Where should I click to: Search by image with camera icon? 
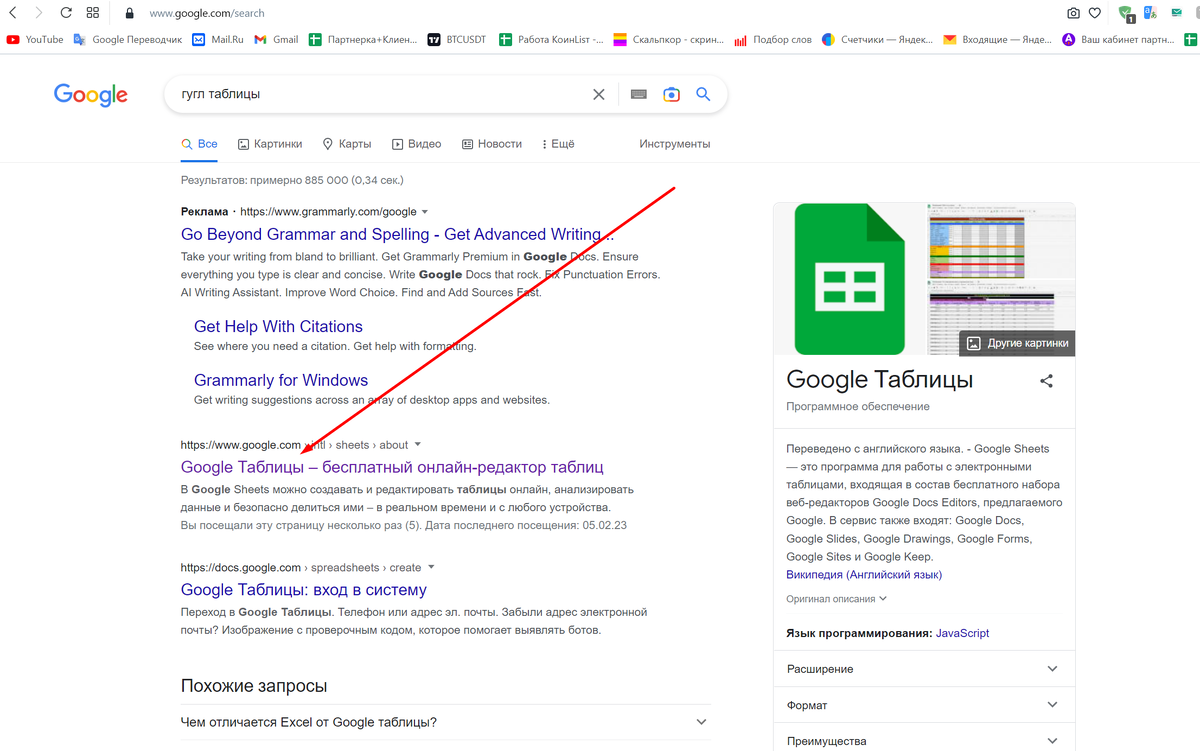pyautogui.click(x=672, y=94)
